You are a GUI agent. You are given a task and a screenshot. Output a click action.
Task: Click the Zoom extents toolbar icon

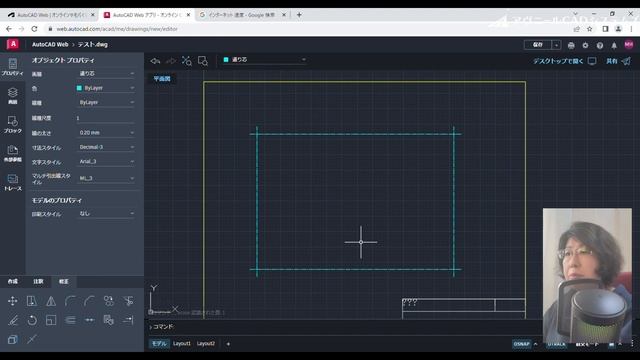pos(187,61)
